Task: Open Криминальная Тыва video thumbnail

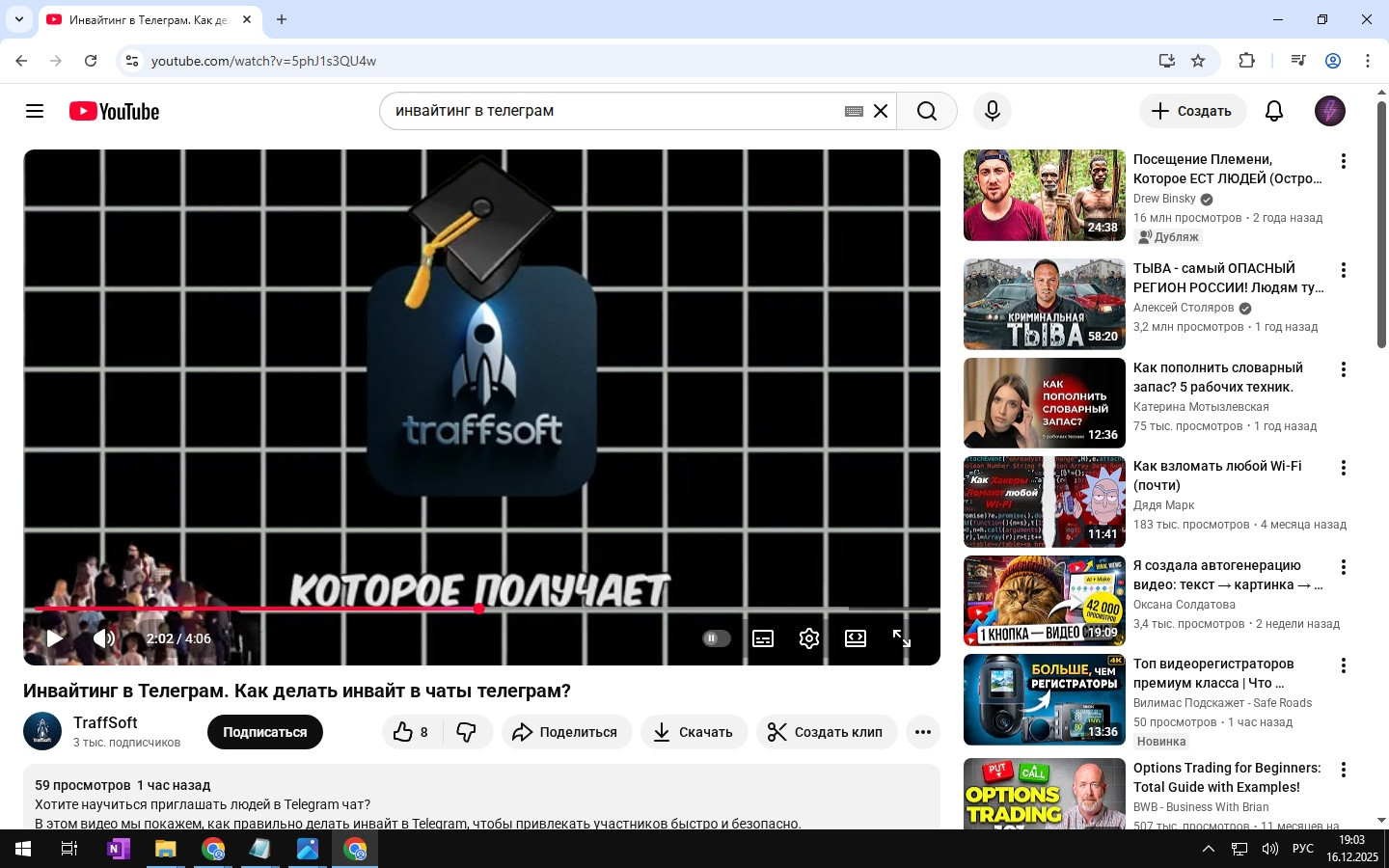Action: tap(1045, 304)
